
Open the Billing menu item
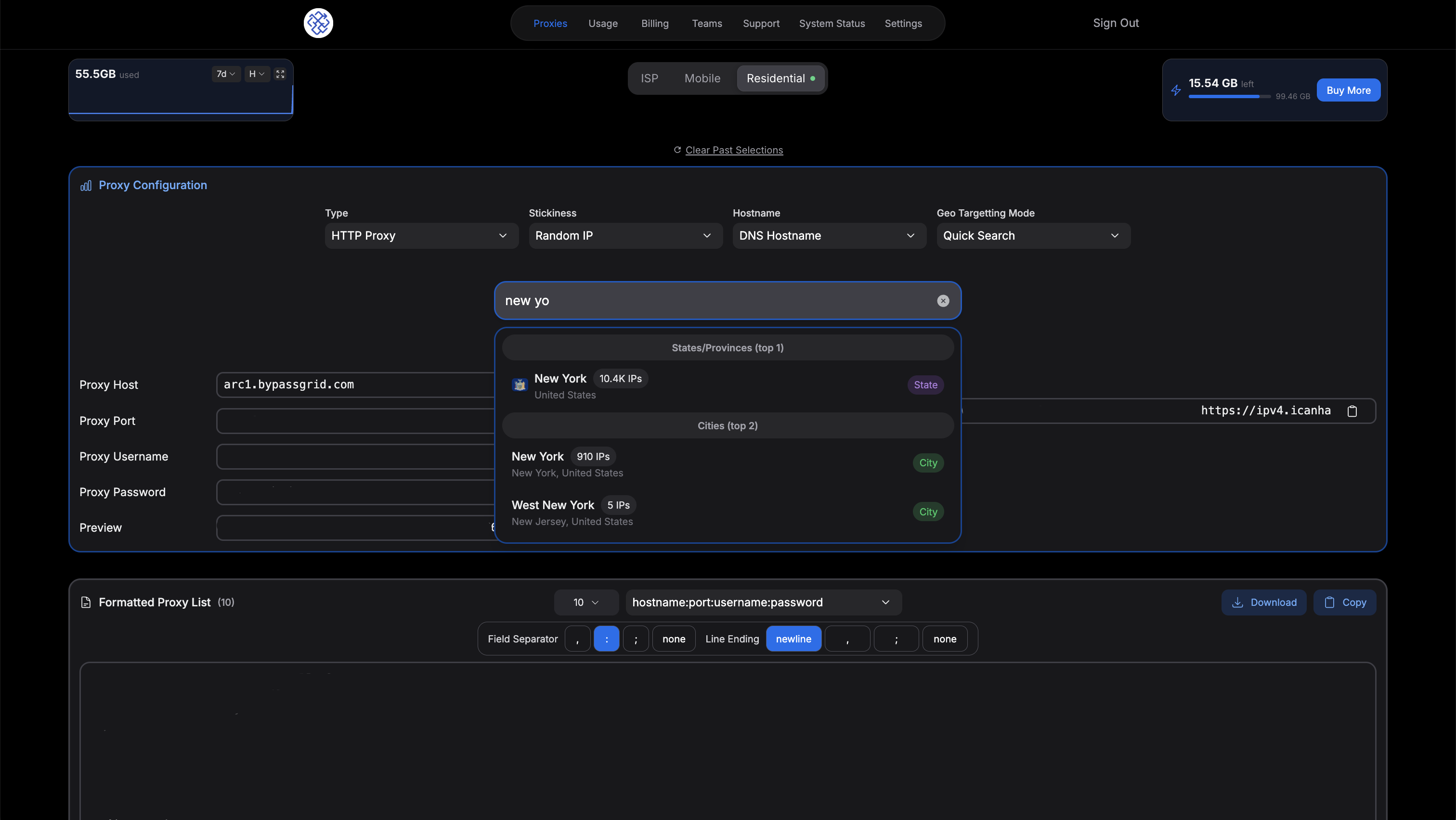pos(654,24)
